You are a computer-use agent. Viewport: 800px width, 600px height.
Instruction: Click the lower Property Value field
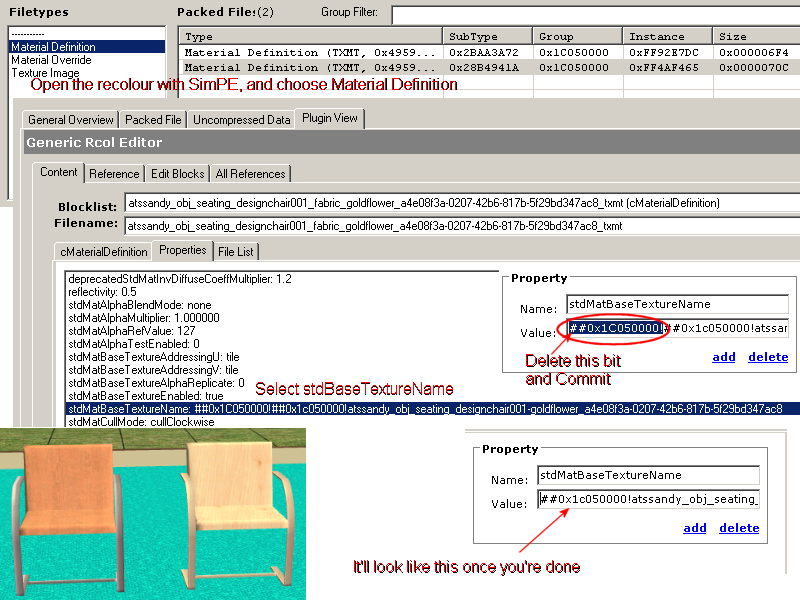tap(648, 499)
